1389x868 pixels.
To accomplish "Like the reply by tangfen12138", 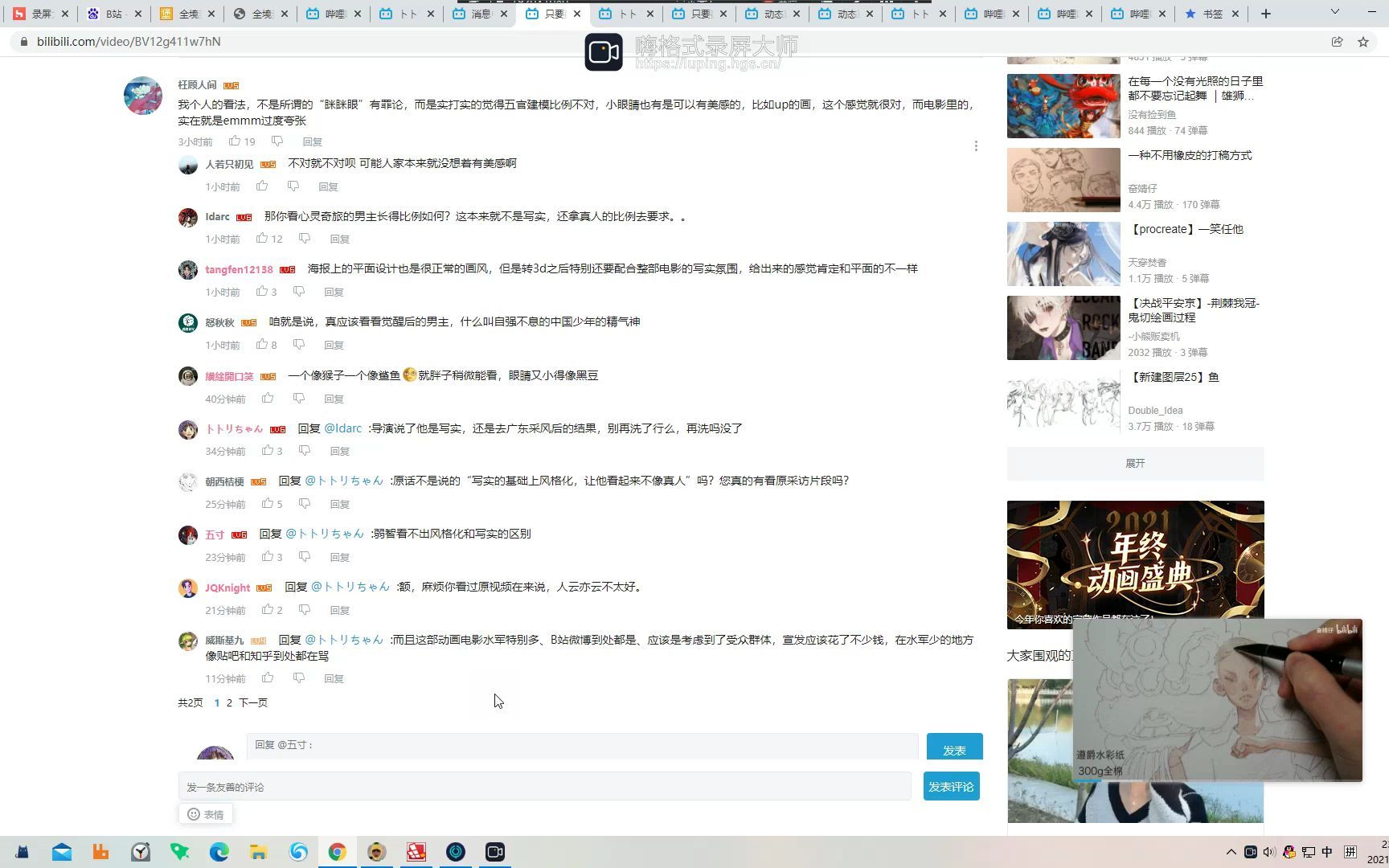I will click(262, 292).
